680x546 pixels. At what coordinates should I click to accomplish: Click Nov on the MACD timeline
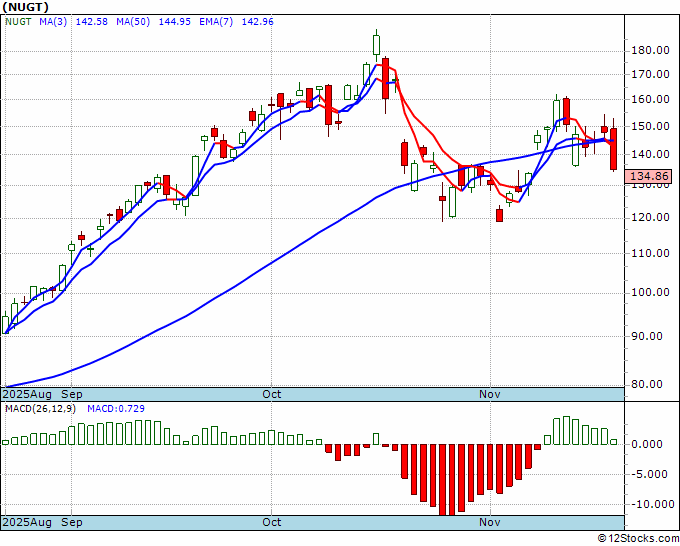coord(490,522)
